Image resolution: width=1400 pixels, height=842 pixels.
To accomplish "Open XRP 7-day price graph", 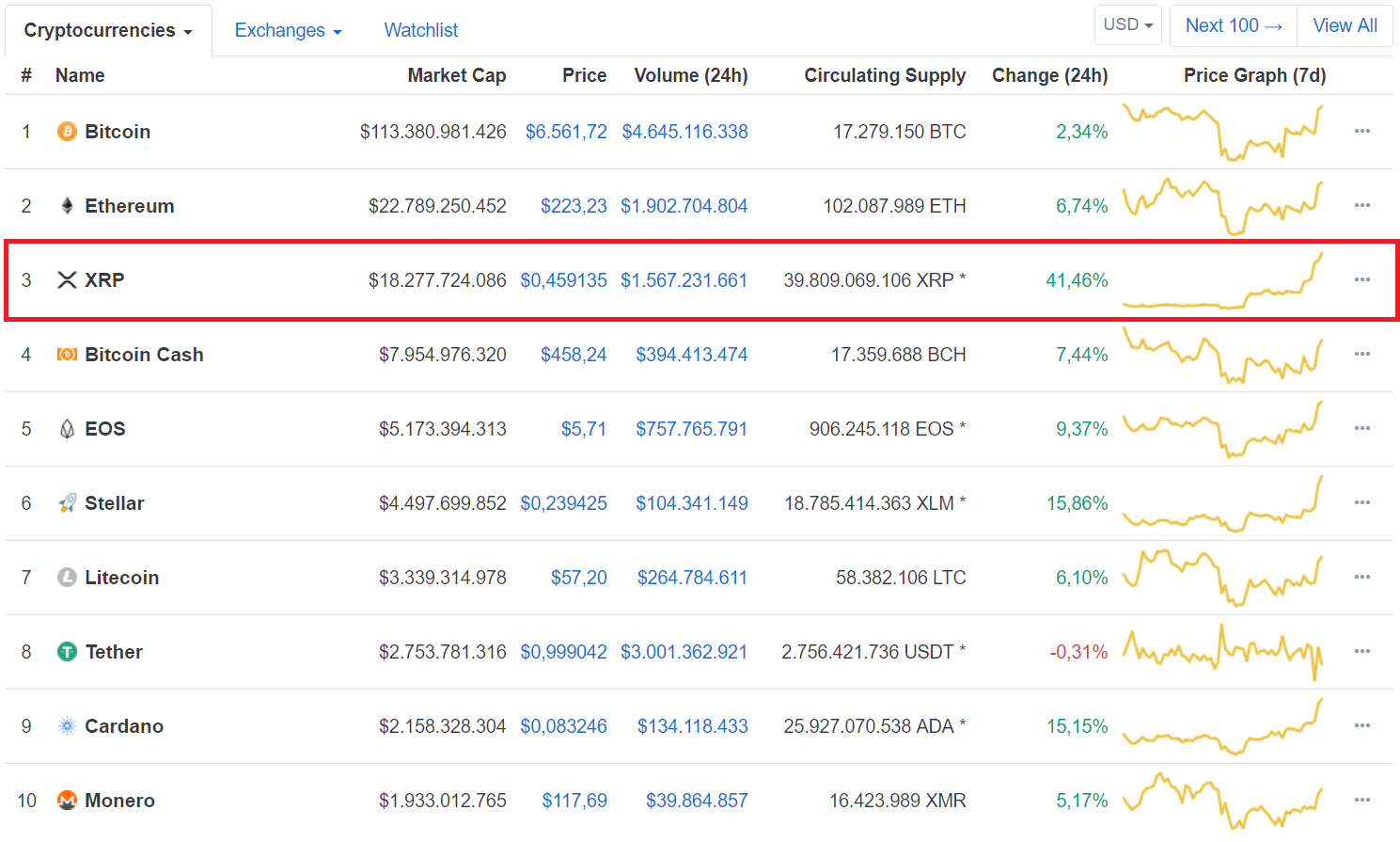I will [x=1222, y=280].
